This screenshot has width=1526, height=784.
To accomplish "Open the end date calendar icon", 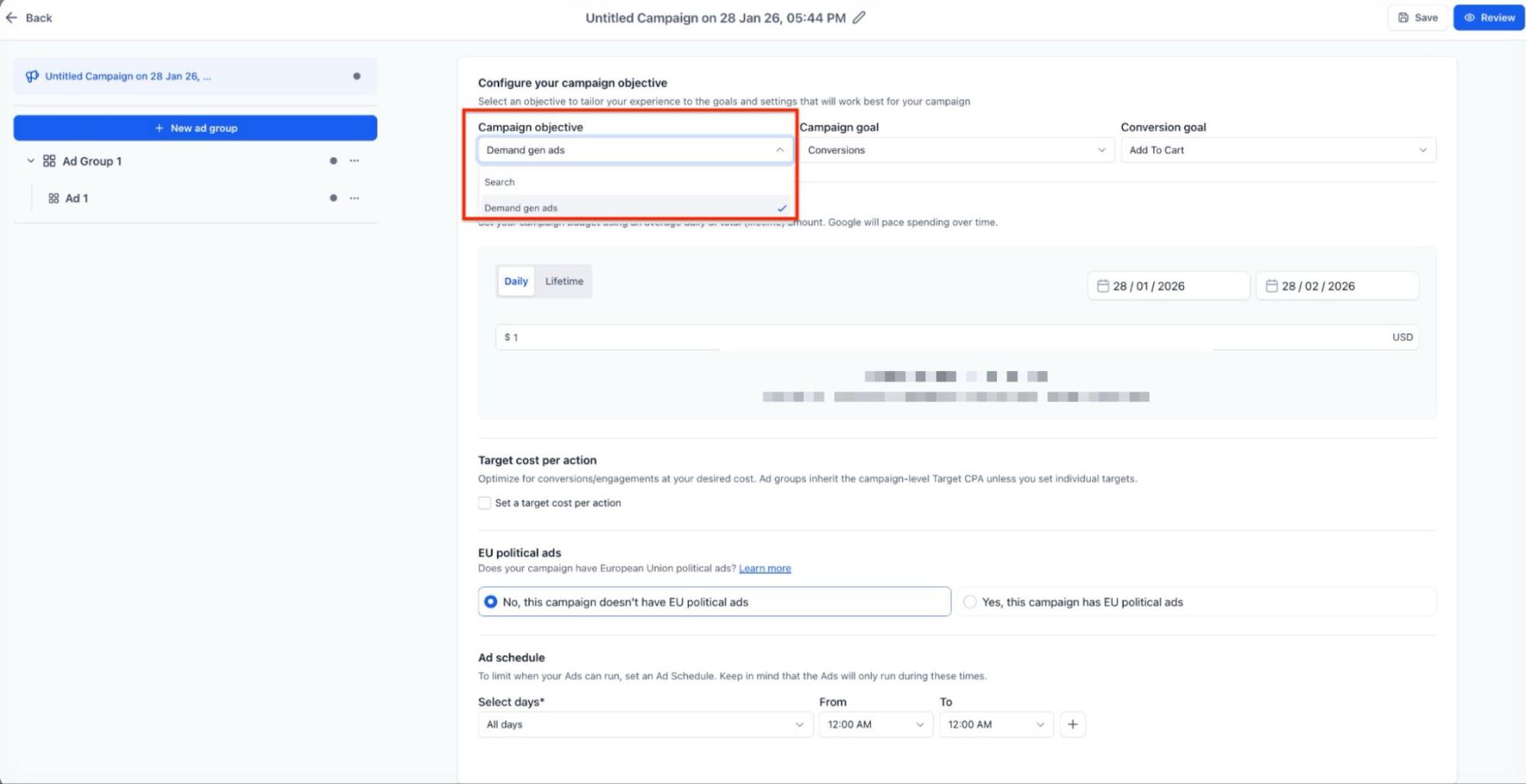I will (1271, 286).
